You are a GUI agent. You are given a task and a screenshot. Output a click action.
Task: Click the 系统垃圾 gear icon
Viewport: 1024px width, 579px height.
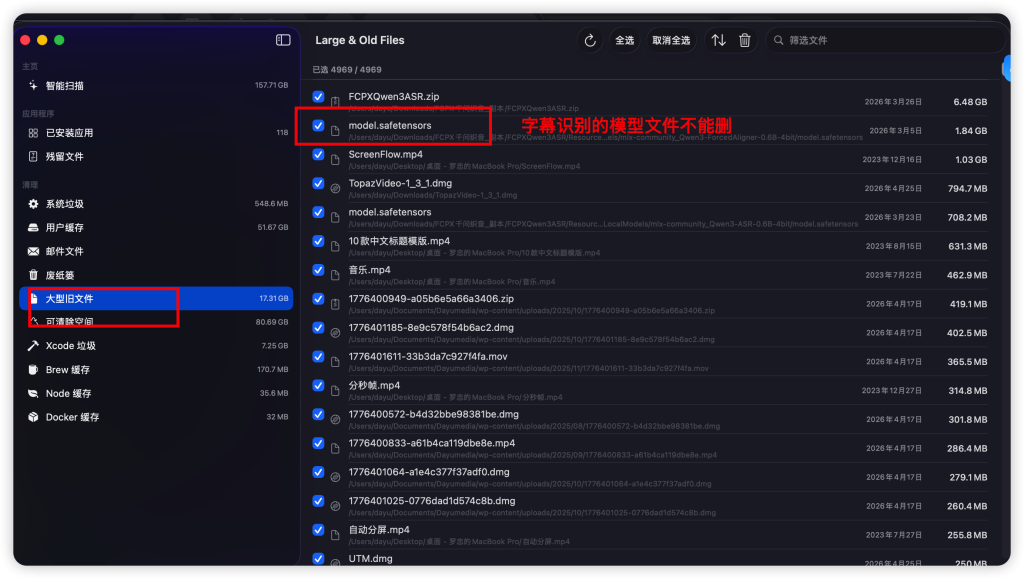click(33, 204)
